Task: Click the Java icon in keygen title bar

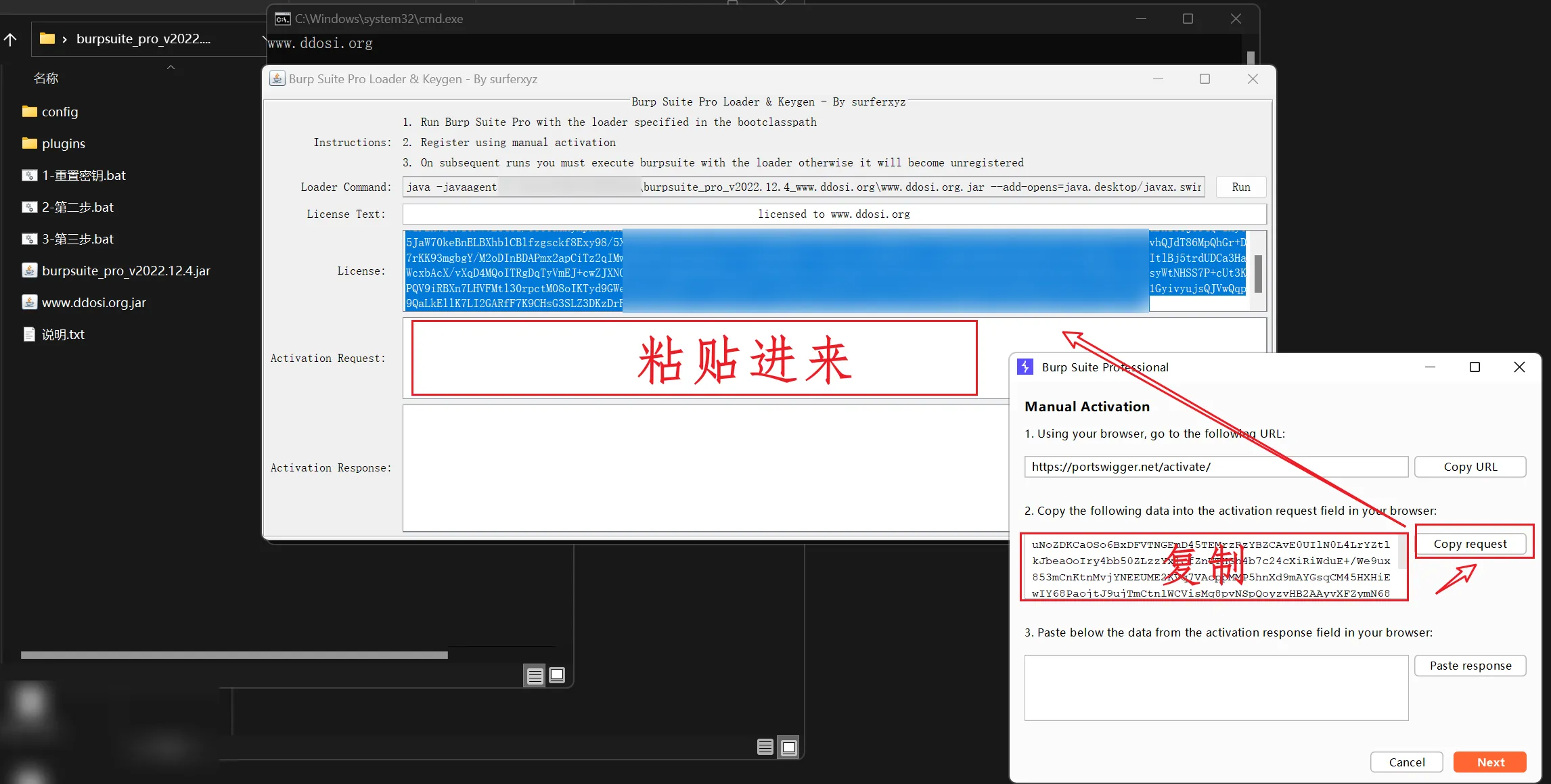Action: [x=277, y=78]
